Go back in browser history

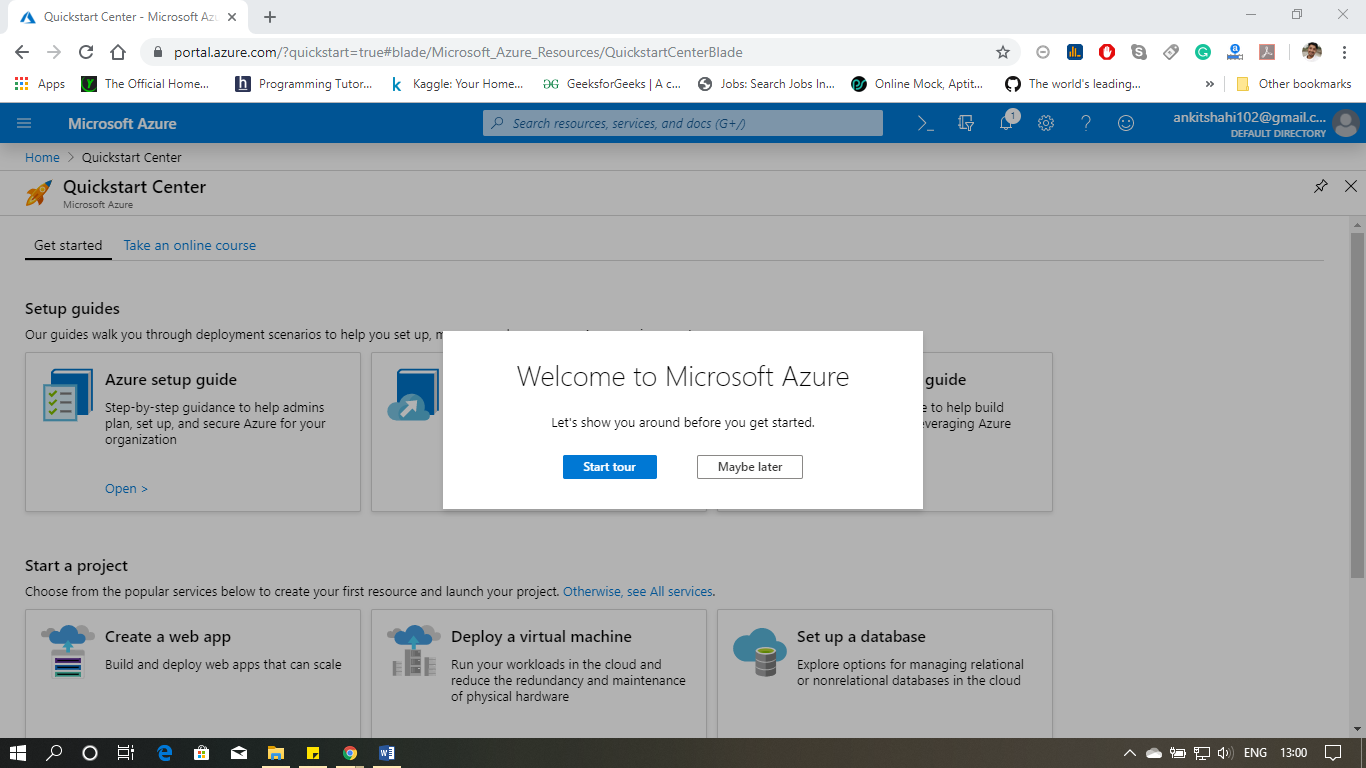point(22,52)
